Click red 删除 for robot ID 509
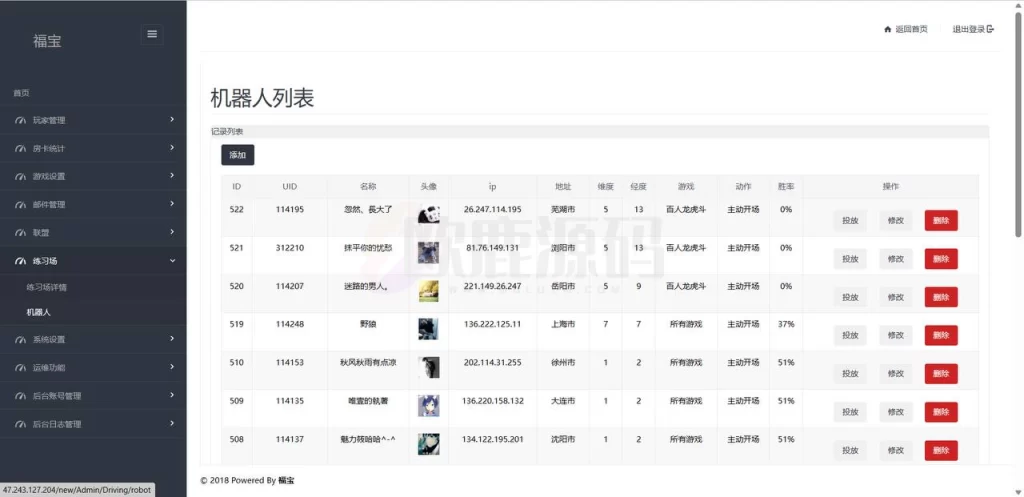Image resolution: width=1024 pixels, height=497 pixels. tap(941, 412)
